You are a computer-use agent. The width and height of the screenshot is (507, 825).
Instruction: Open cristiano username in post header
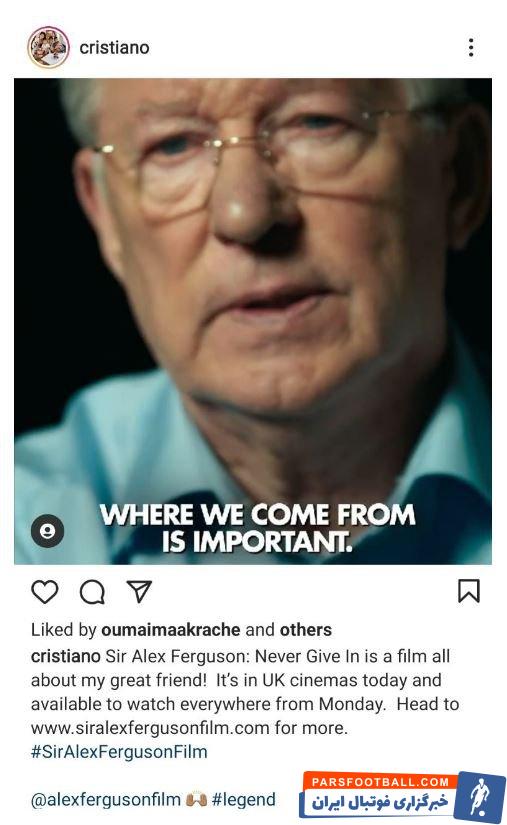[114, 48]
